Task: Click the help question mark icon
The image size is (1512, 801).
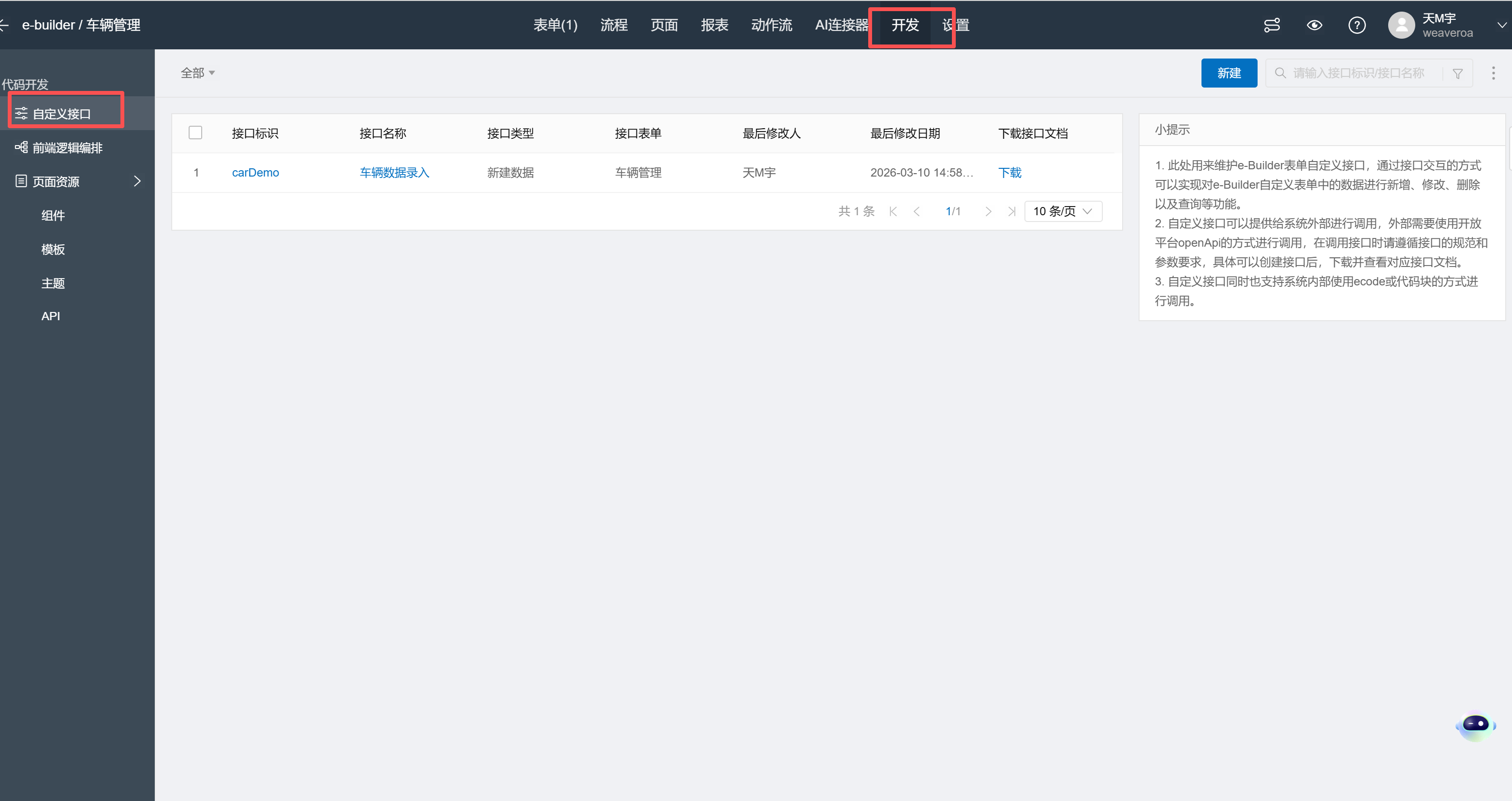Action: point(1356,25)
